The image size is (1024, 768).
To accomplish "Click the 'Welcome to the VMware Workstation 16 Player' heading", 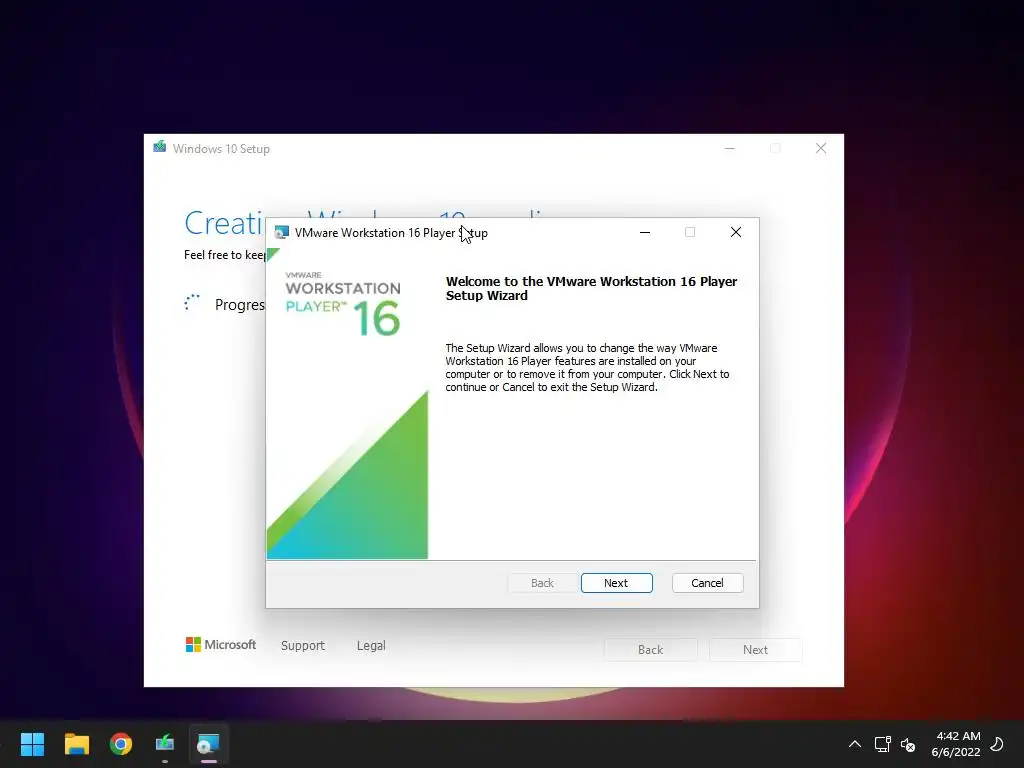I will coord(592,288).
